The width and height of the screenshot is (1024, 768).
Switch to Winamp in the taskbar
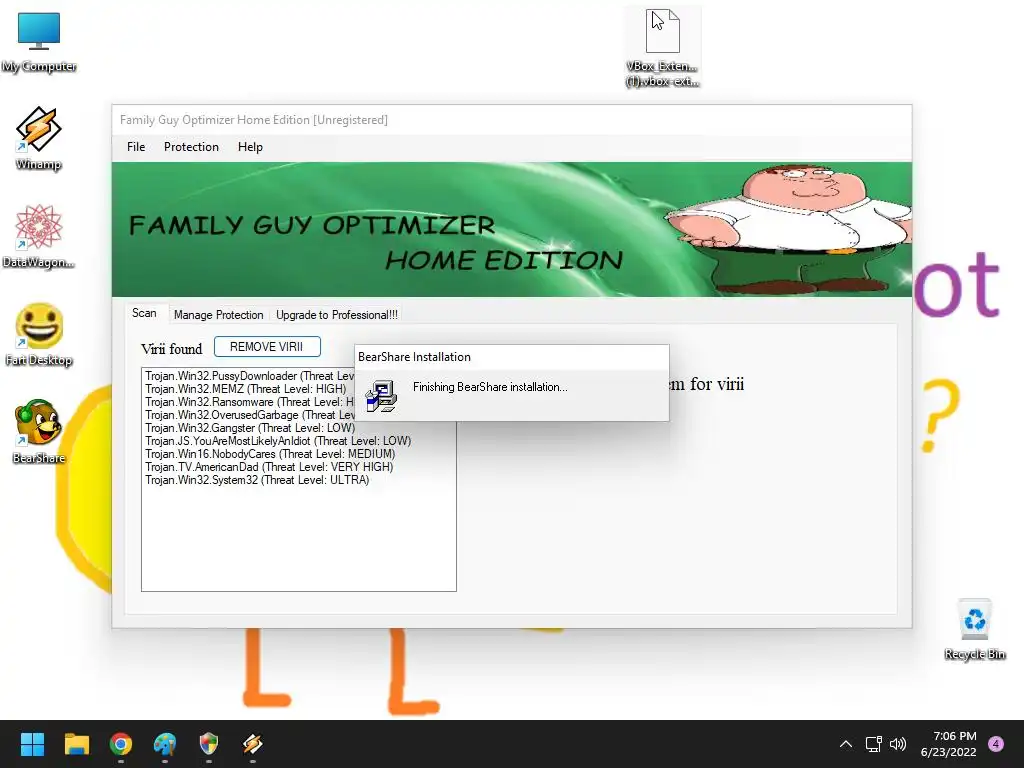[253, 744]
